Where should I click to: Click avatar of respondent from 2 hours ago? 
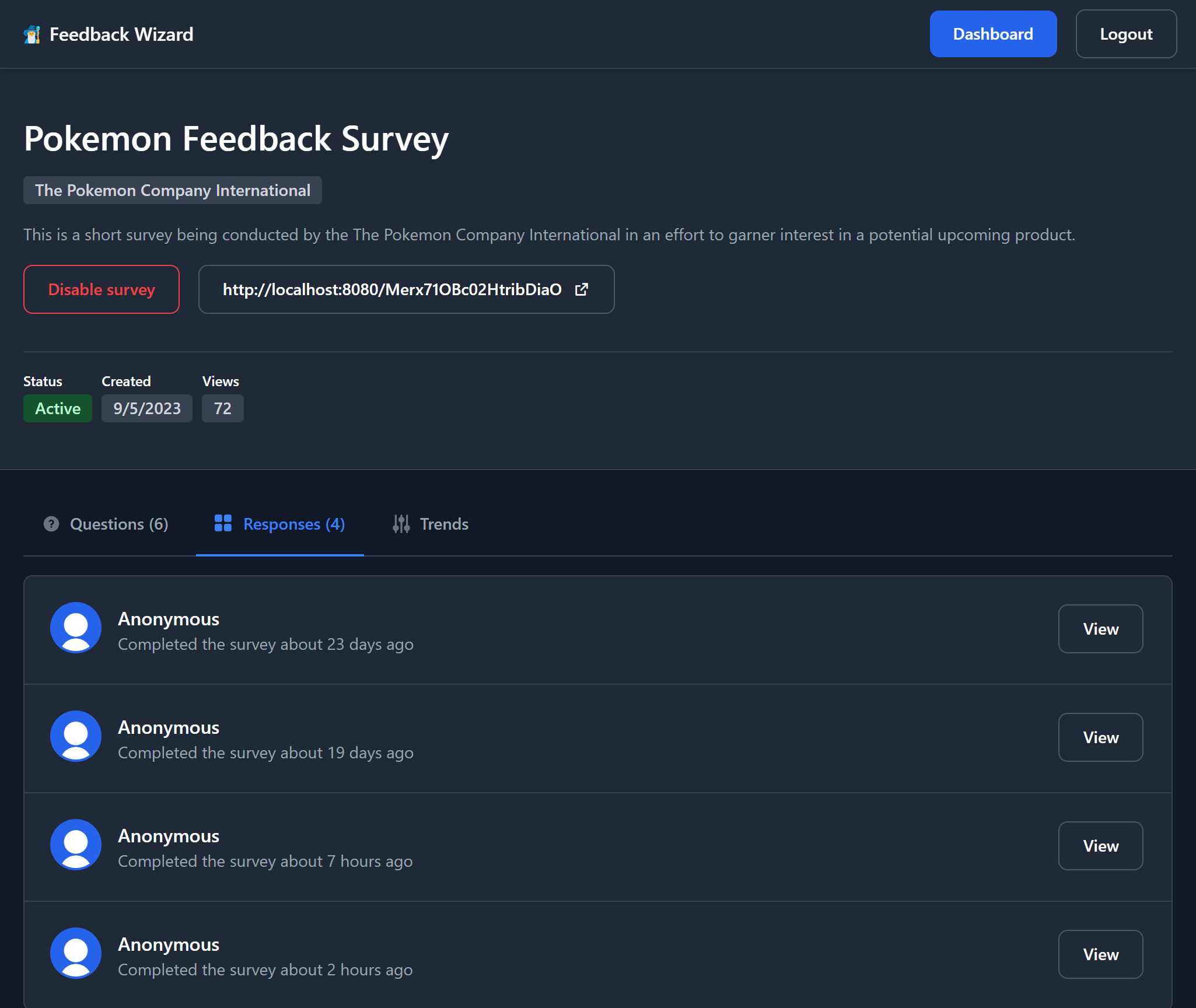point(76,953)
